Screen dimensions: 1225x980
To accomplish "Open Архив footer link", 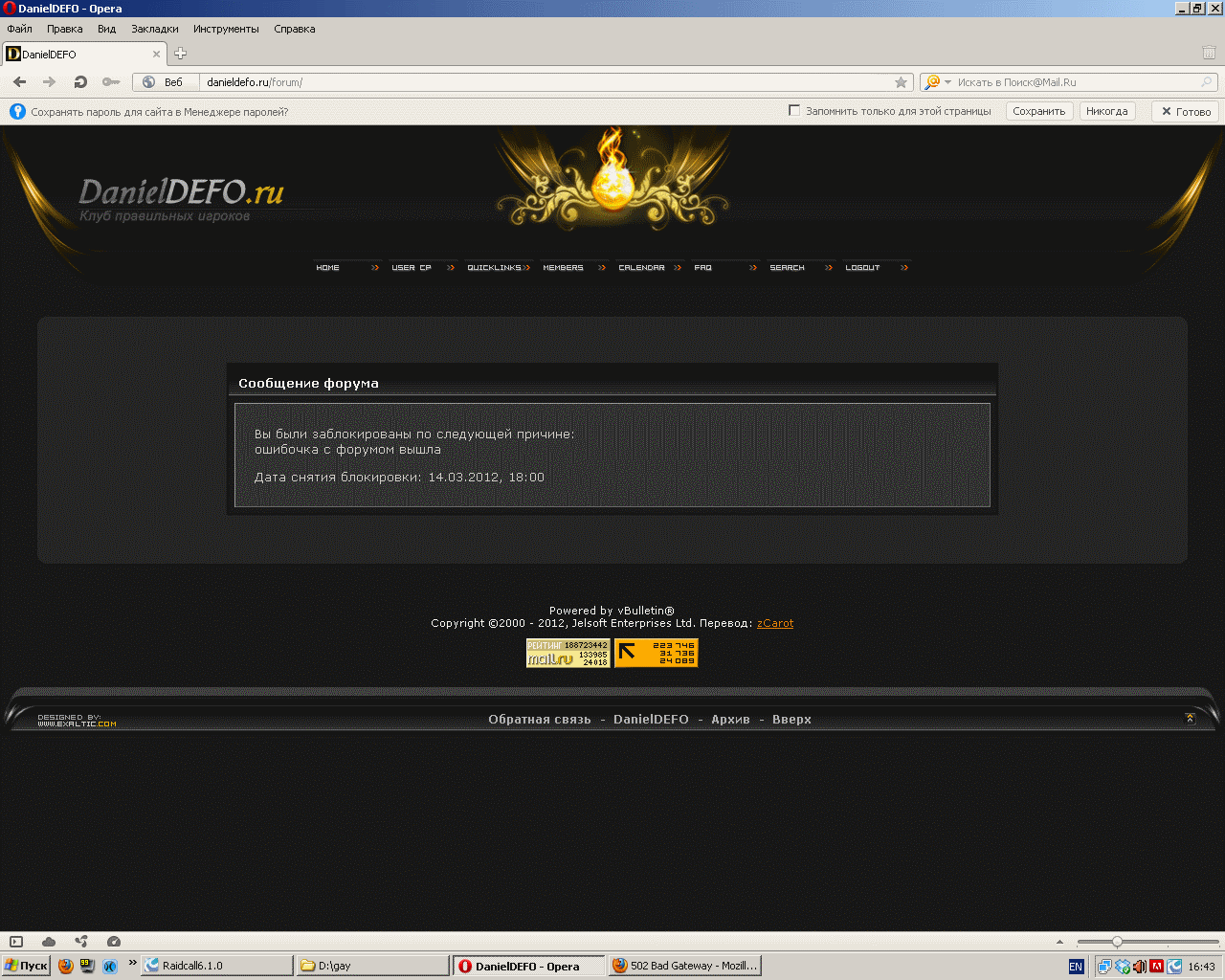I will (730, 720).
